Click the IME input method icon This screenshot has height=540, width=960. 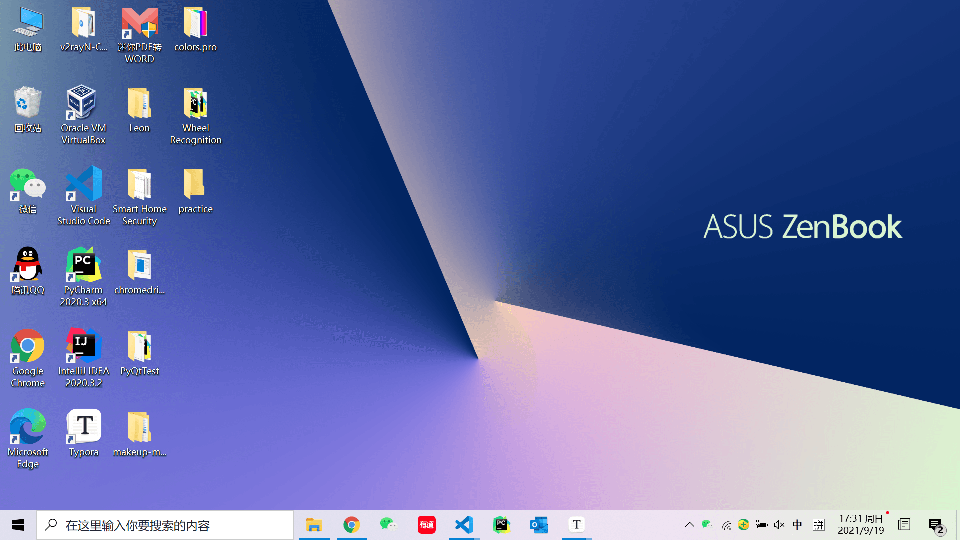(819, 525)
